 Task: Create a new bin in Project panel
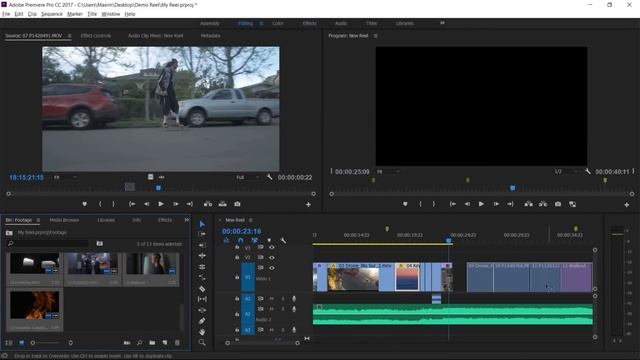tap(152, 343)
